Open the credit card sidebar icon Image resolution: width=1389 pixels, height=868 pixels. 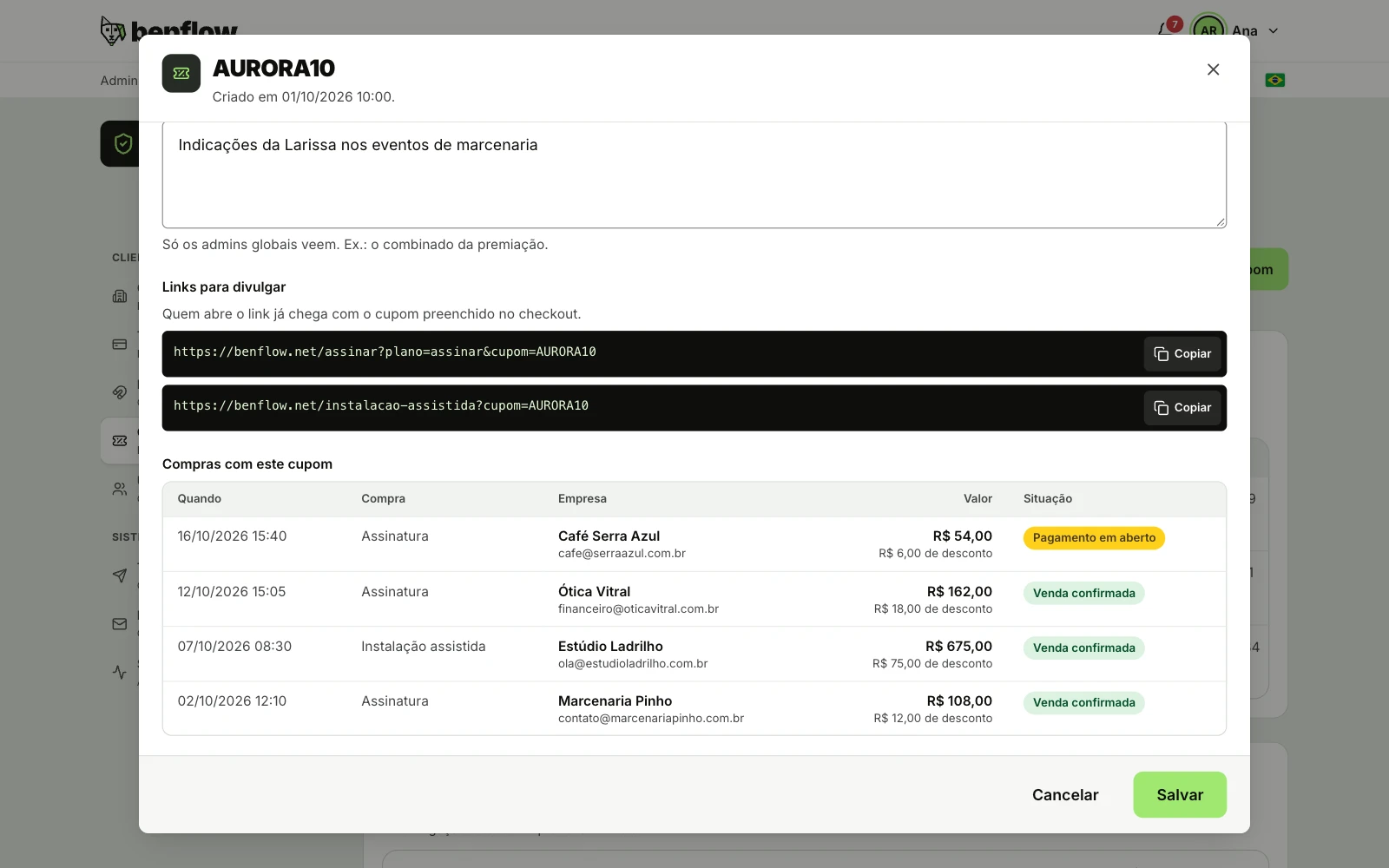click(120, 345)
